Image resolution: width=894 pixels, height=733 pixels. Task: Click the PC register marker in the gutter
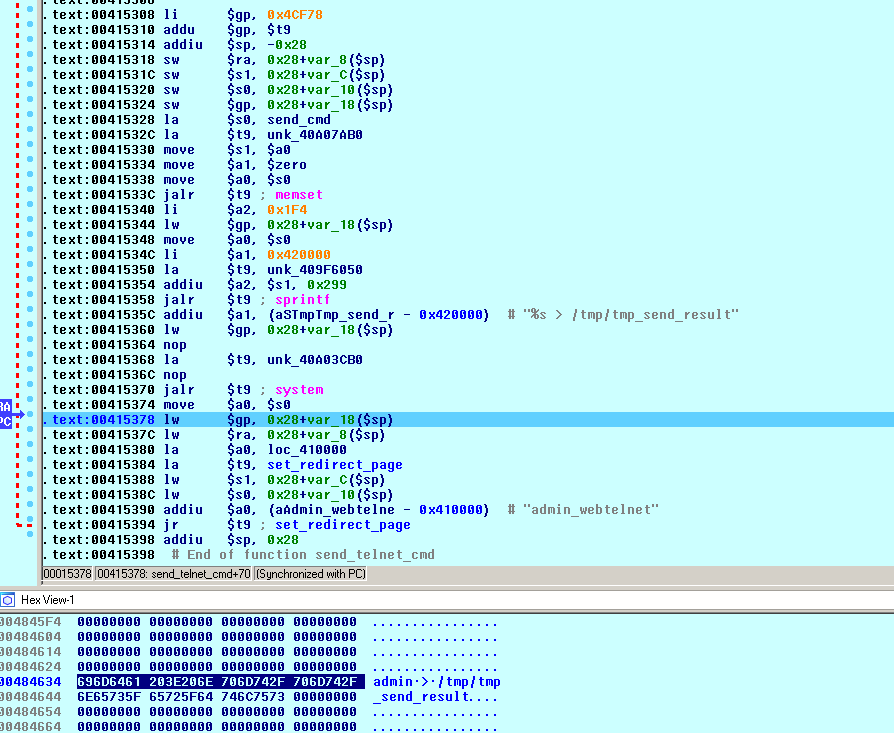point(6,422)
